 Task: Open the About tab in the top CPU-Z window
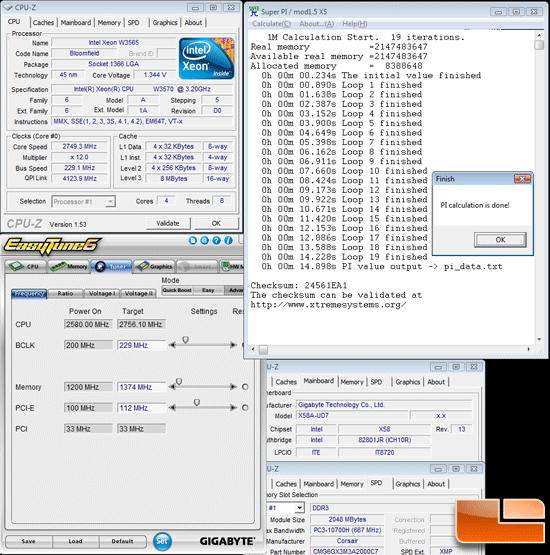[x=193, y=23]
